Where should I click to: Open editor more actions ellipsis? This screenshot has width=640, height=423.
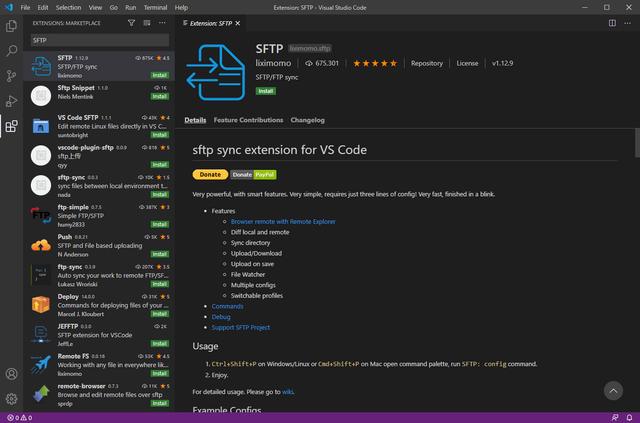pos(628,23)
